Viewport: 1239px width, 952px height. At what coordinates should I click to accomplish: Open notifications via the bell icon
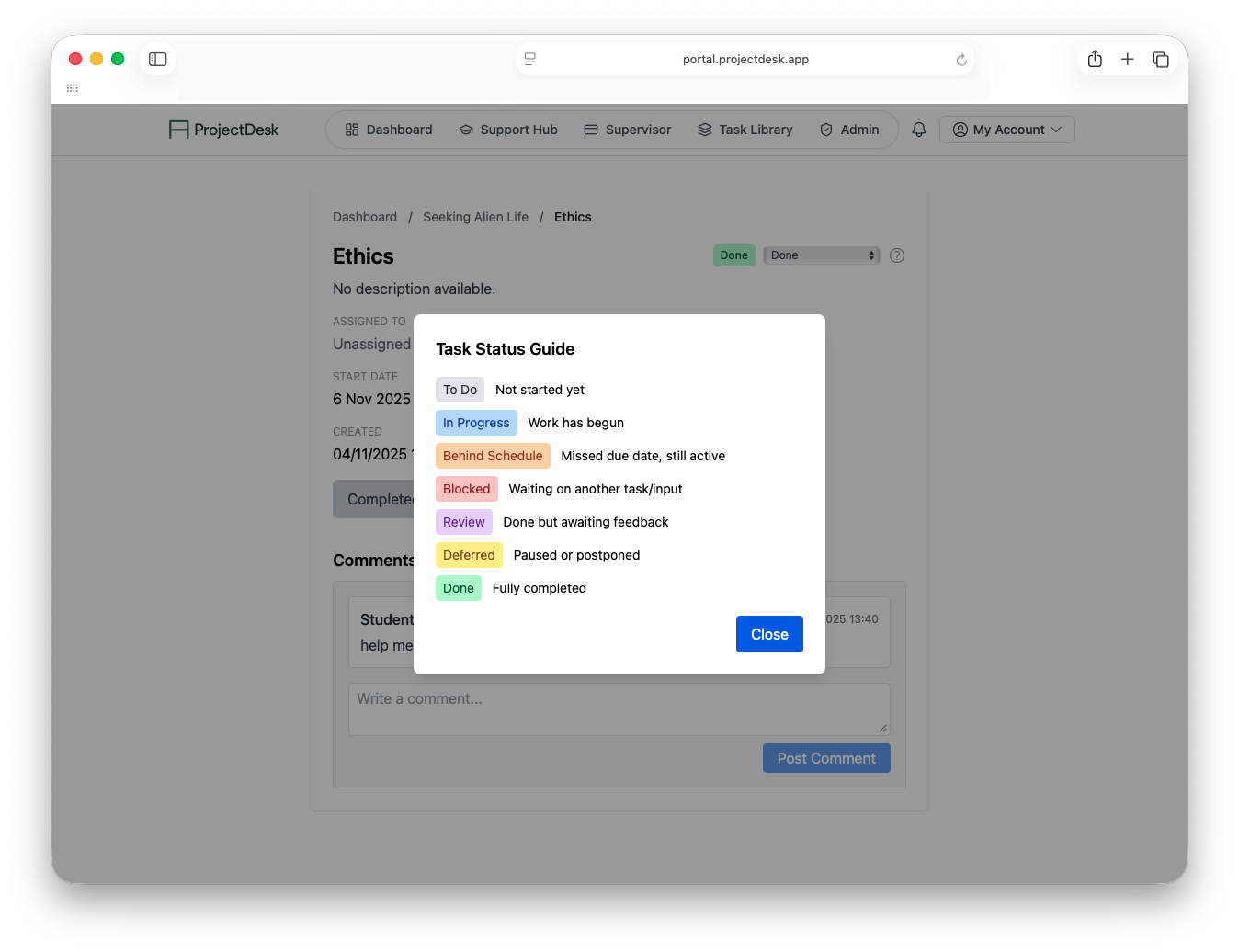click(918, 130)
